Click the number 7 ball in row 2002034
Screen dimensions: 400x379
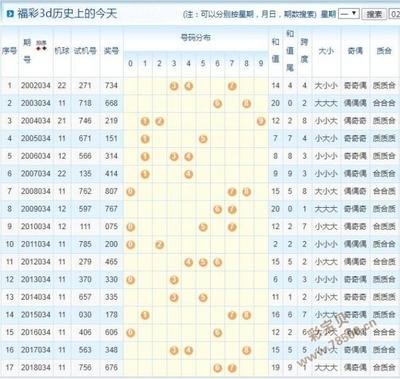tap(232, 86)
